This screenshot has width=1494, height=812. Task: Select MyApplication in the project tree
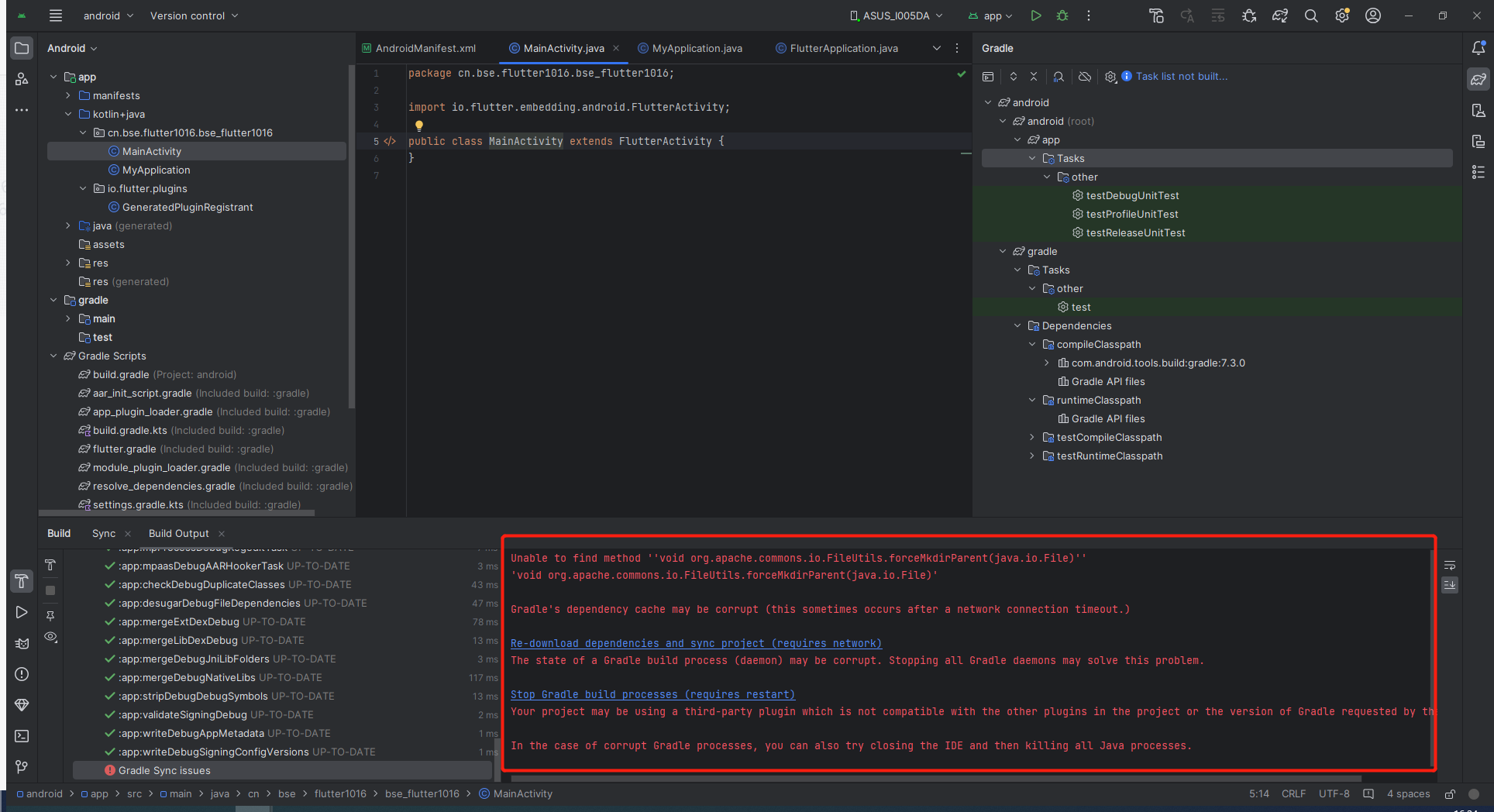pyautogui.click(x=156, y=170)
